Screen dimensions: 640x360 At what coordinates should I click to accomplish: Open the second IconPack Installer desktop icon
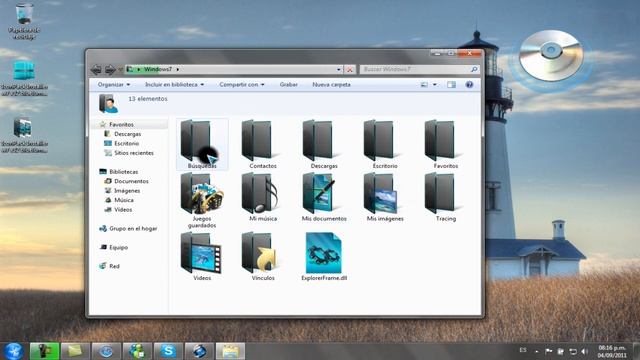click(x=24, y=136)
